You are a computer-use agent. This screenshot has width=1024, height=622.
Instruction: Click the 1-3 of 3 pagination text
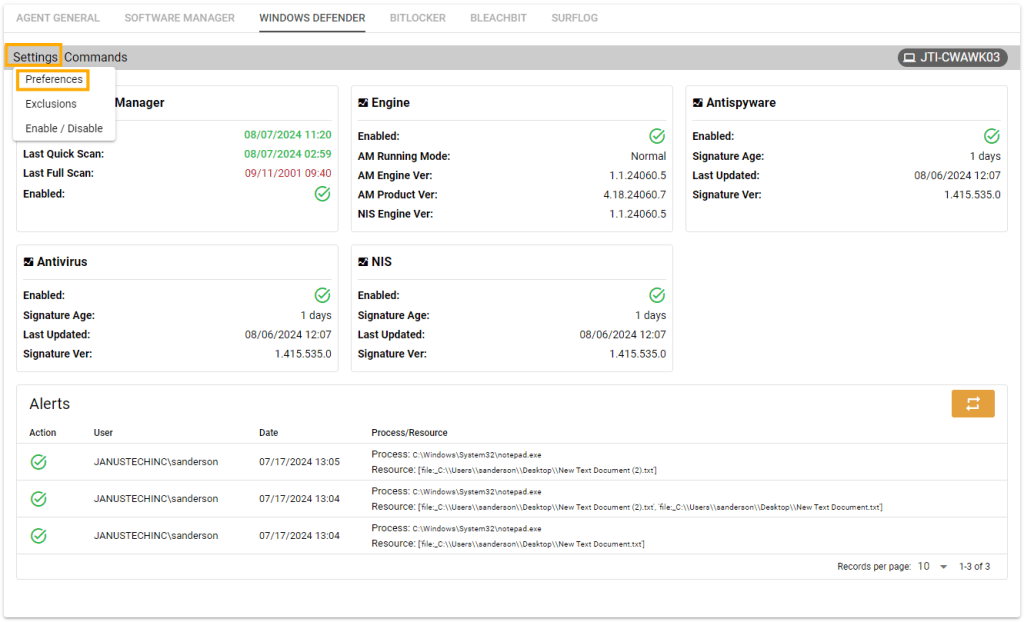(974, 566)
